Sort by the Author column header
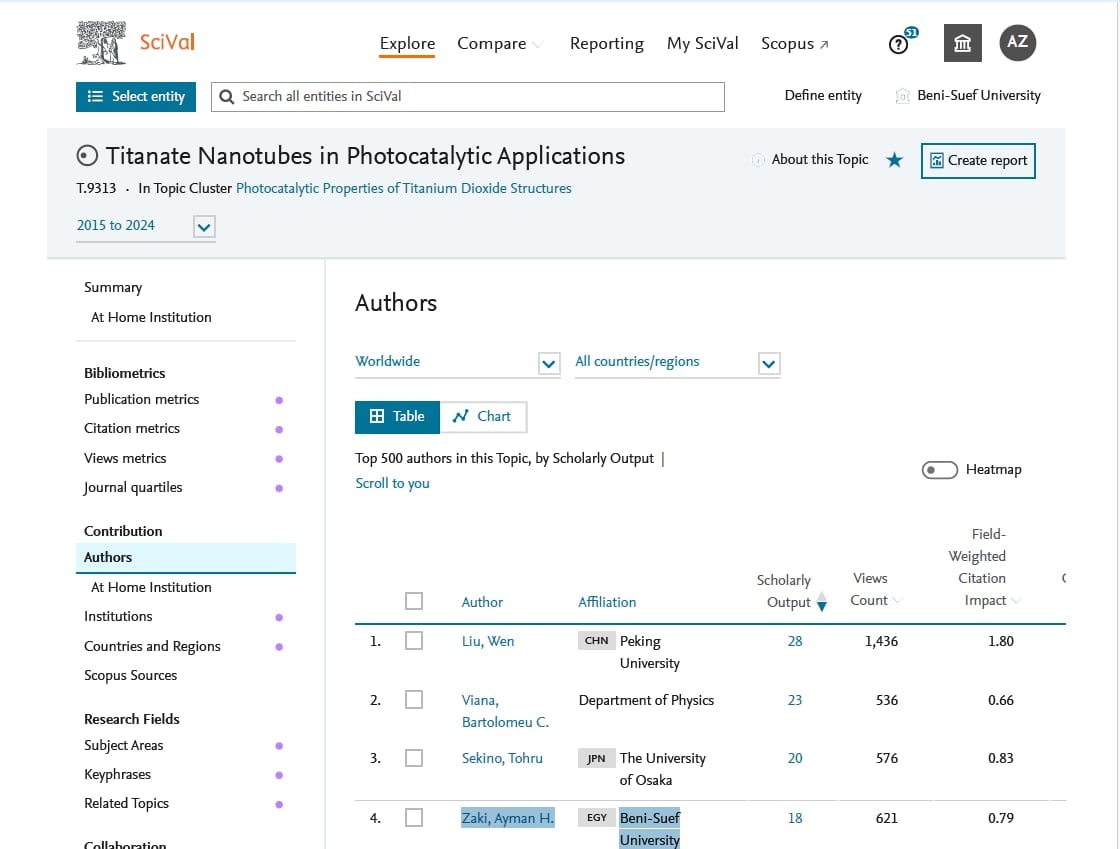Viewport: 1120px width, 849px height. pos(482,602)
